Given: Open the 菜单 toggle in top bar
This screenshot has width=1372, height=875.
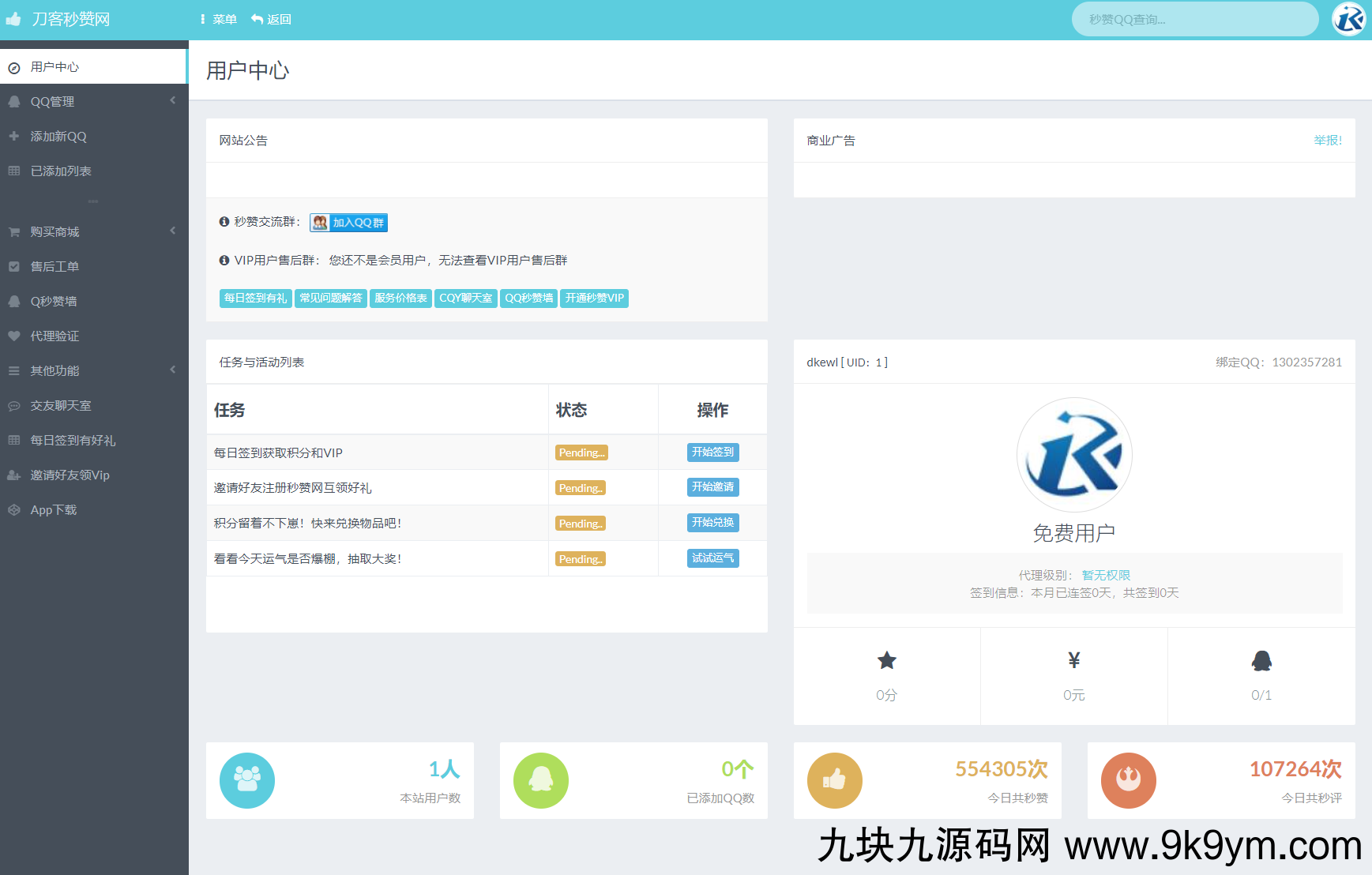Looking at the screenshot, I should point(219,20).
